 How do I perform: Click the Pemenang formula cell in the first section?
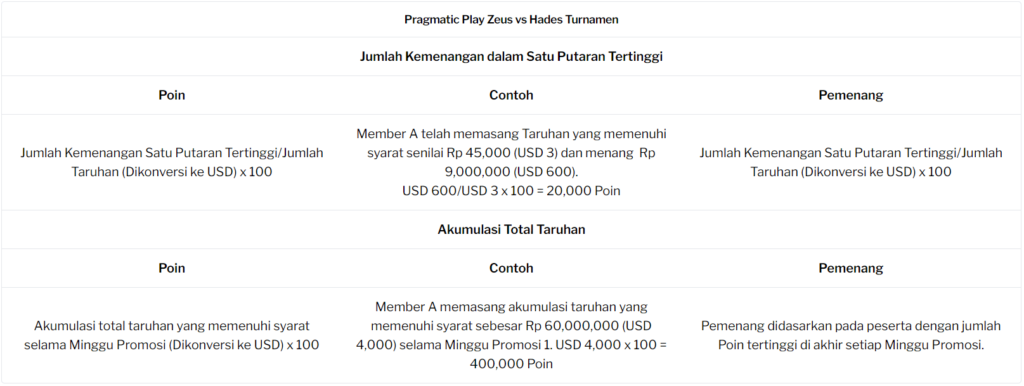coord(851,163)
